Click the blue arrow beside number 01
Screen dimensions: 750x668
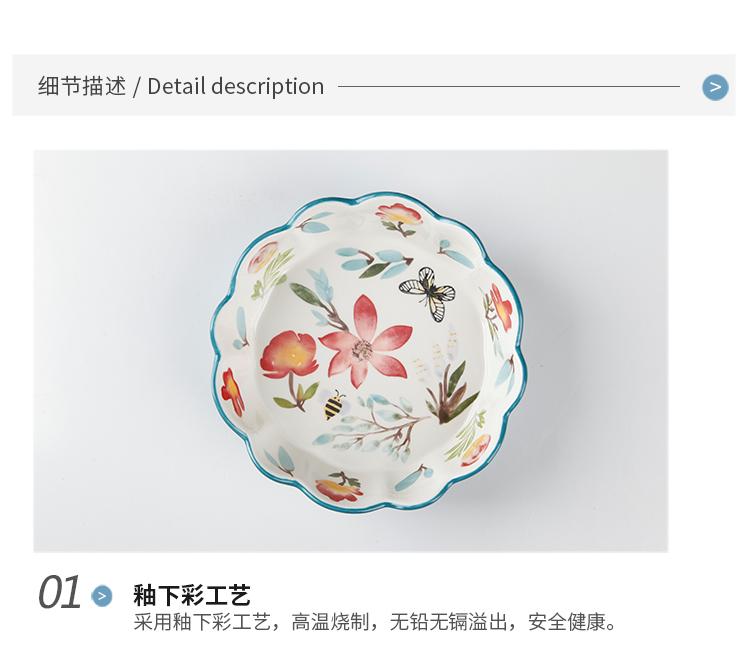point(102,596)
